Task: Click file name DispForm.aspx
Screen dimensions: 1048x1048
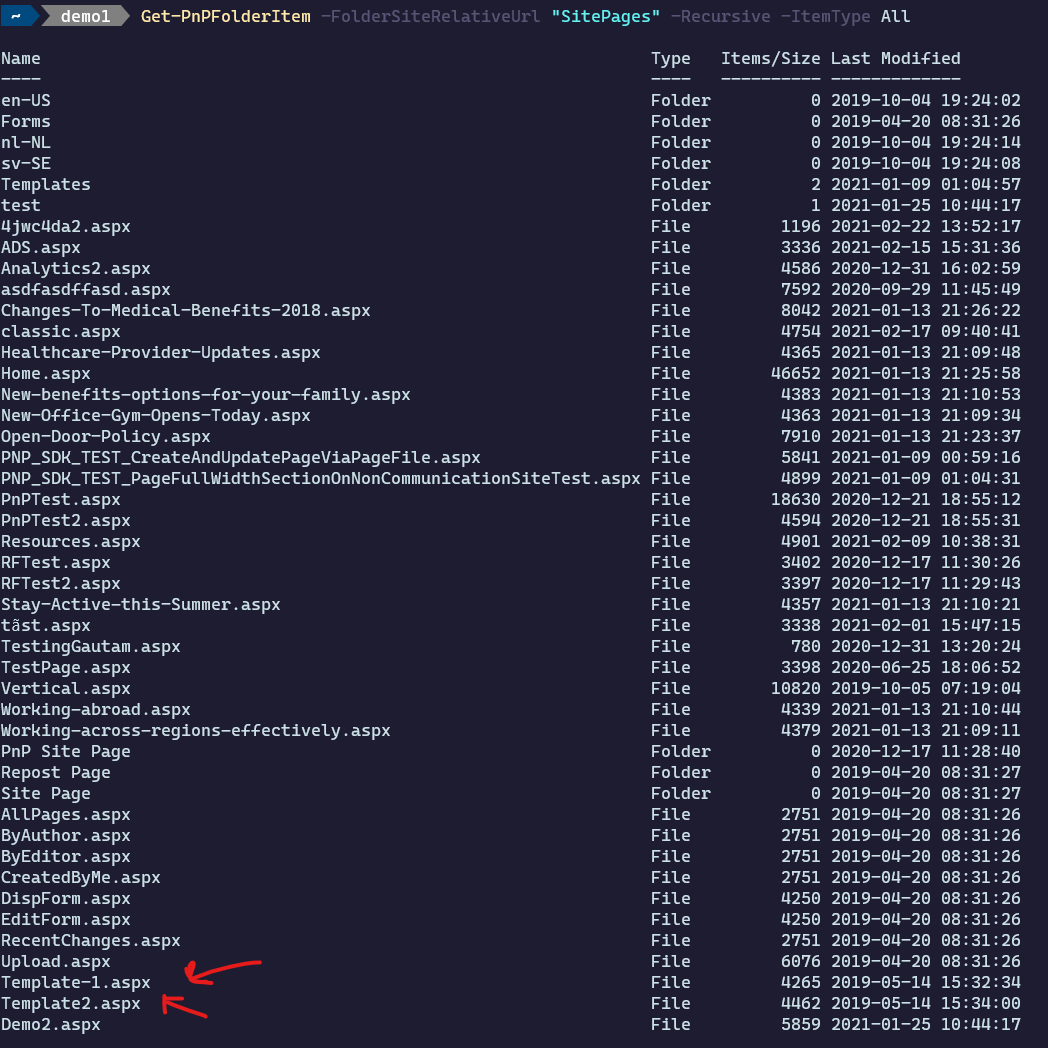Action: coord(66,899)
